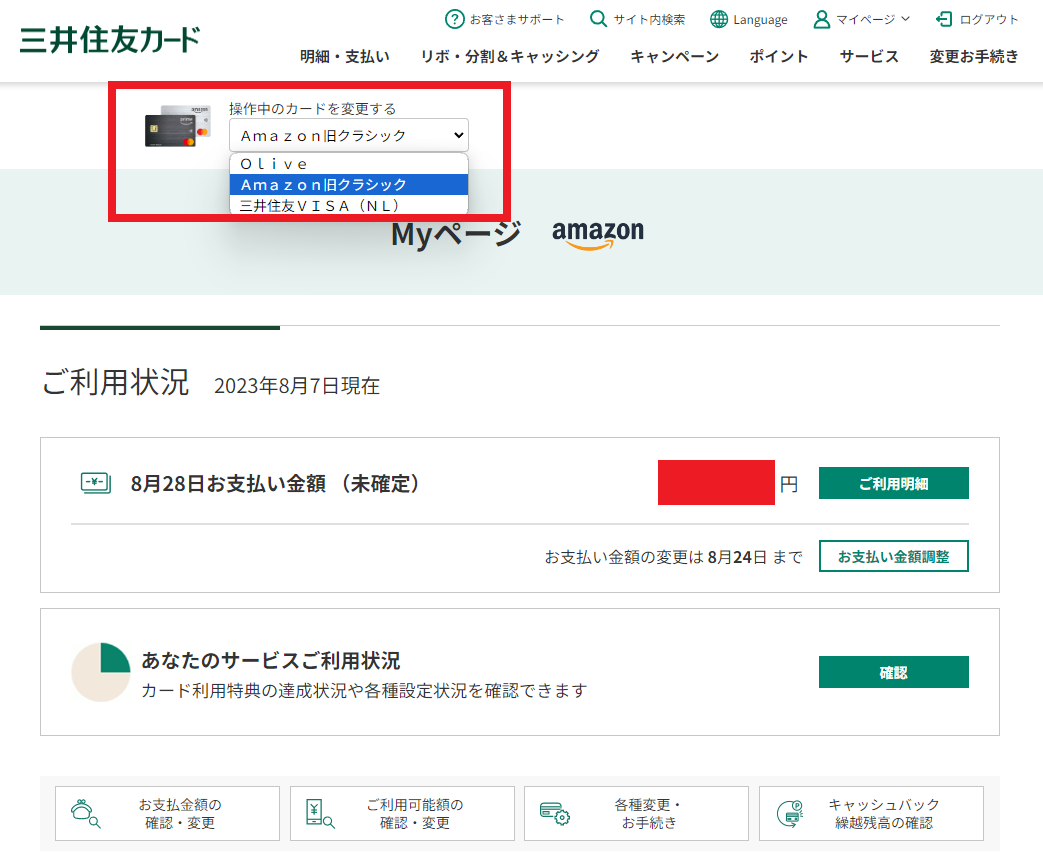Image resolution: width=1043 pixels, height=861 pixels.
Task: Click the ¥ card icon beside 8月28日お支払い金額
Action: coord(93,482)
